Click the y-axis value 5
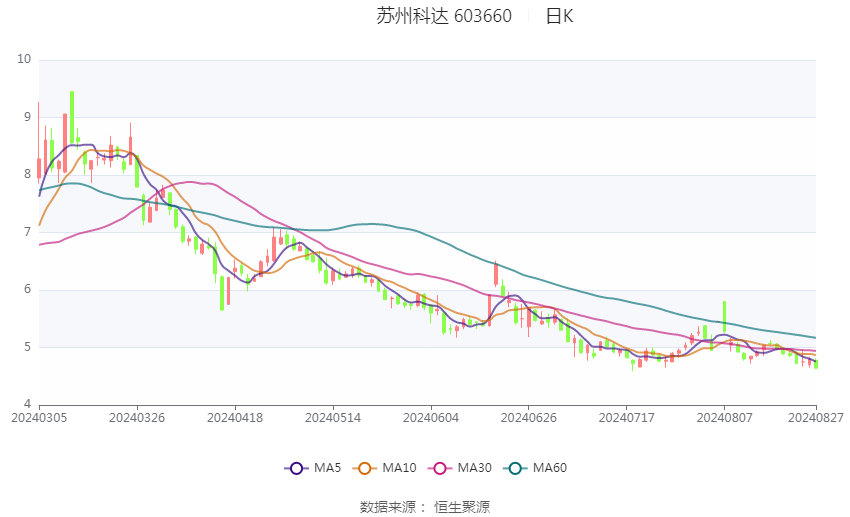This screenshot has height=517, width=850. tap(28, 347)
